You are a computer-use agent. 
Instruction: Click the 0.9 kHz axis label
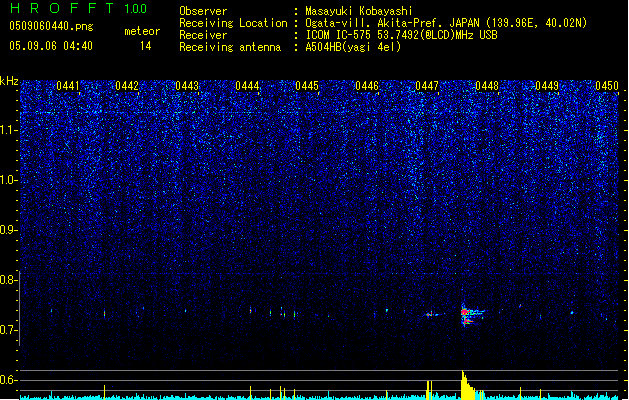point(8,230)
